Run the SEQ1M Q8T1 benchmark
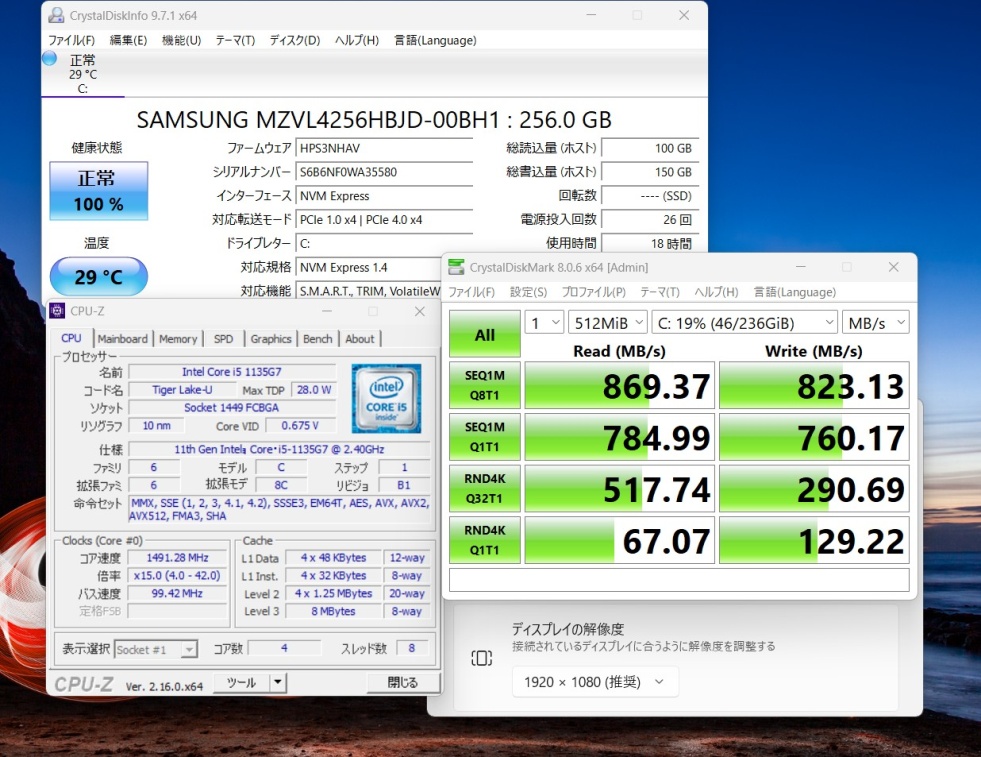The width and height of the screenshot is (981, 757). point(485,385)
